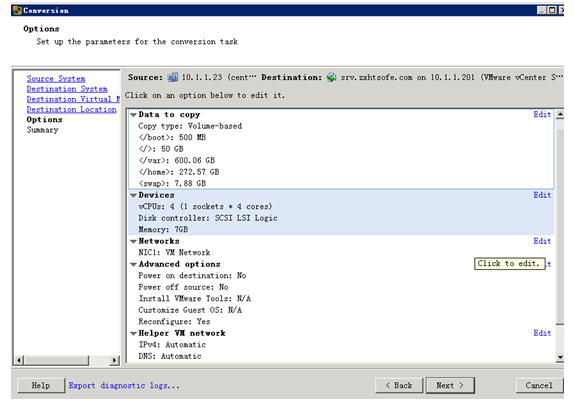This screenshot has height=407, width=575.
Task: Click the source machine computer icon
Action: [173, 77]
